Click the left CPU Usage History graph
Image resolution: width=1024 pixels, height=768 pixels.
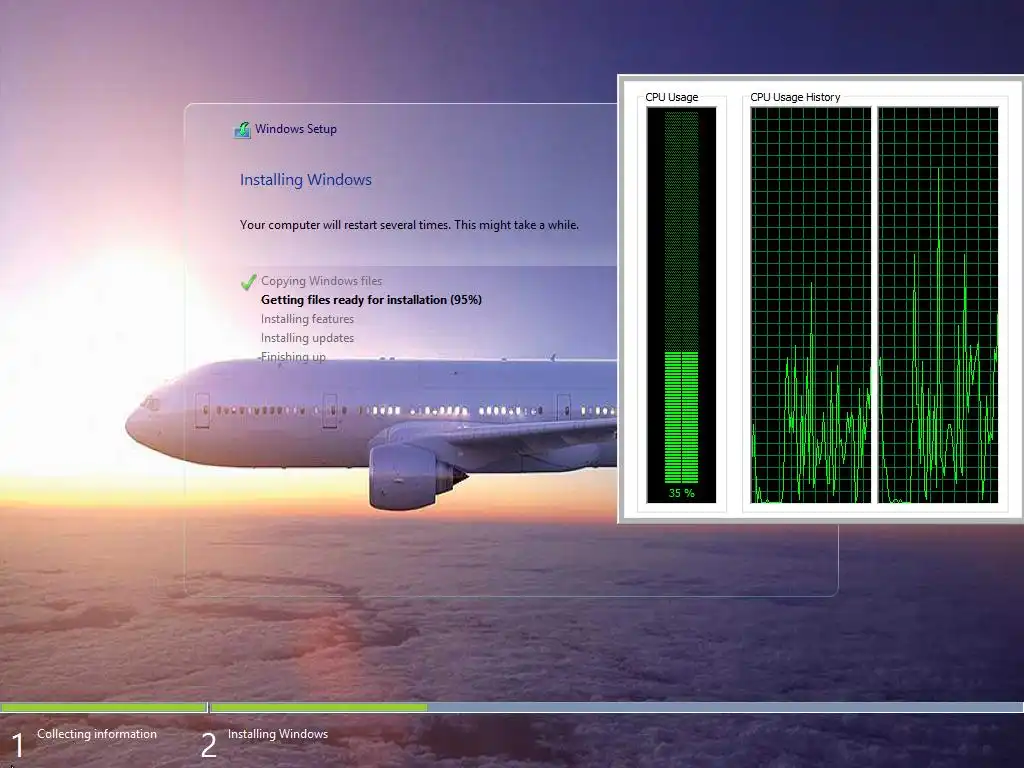coord(810,305)
